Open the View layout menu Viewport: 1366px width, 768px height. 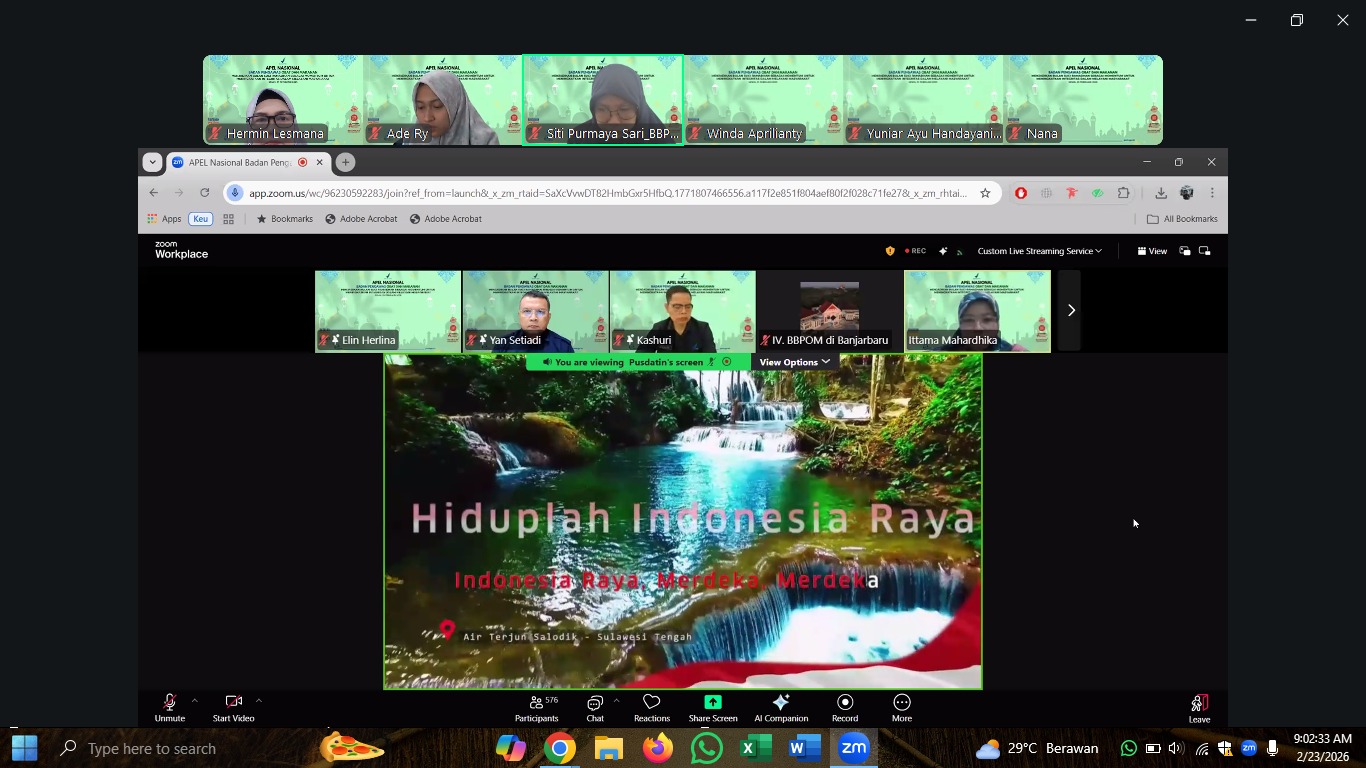pos(1151,251)
